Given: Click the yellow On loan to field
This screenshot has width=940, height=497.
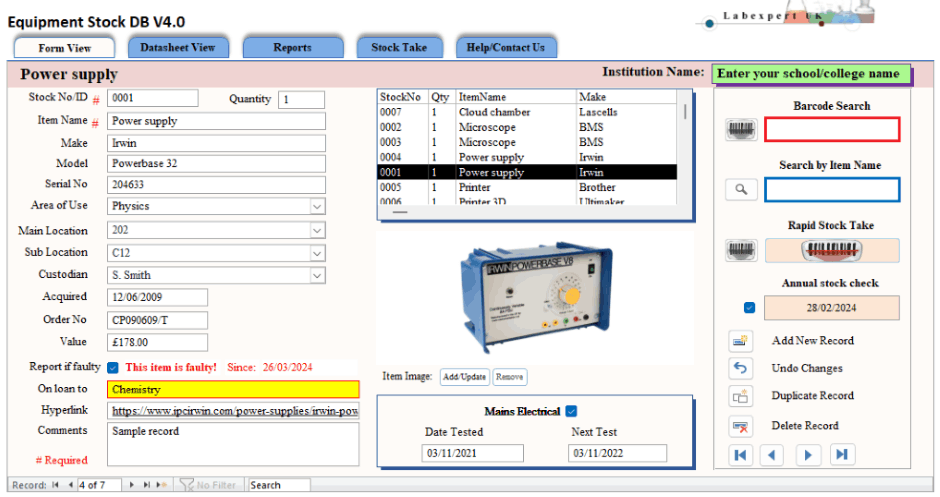Looking at the screenshot, I should point(233,390).
